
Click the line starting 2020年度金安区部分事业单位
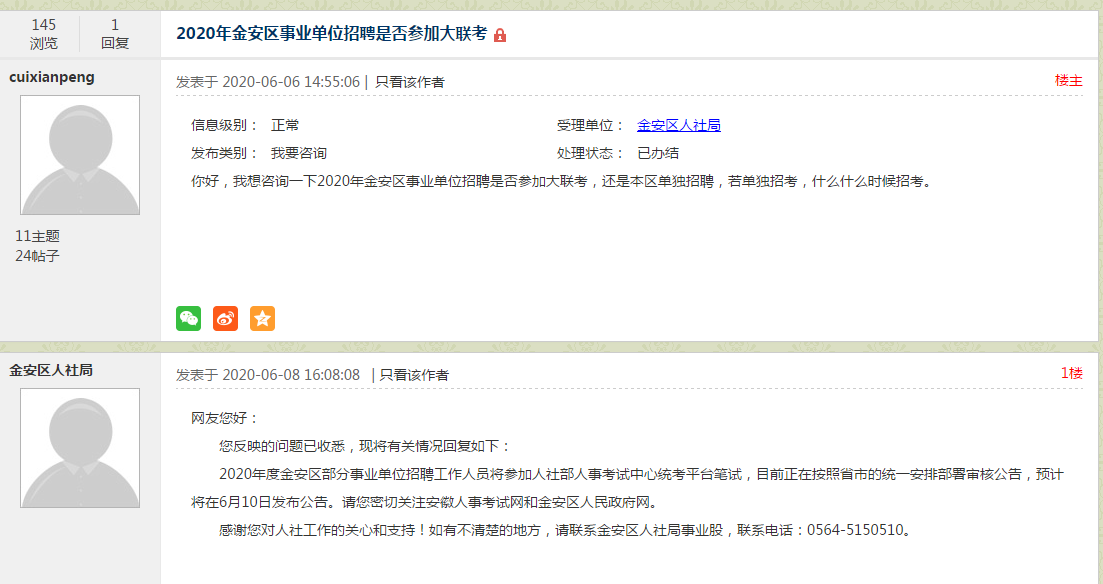click(642, 475)
